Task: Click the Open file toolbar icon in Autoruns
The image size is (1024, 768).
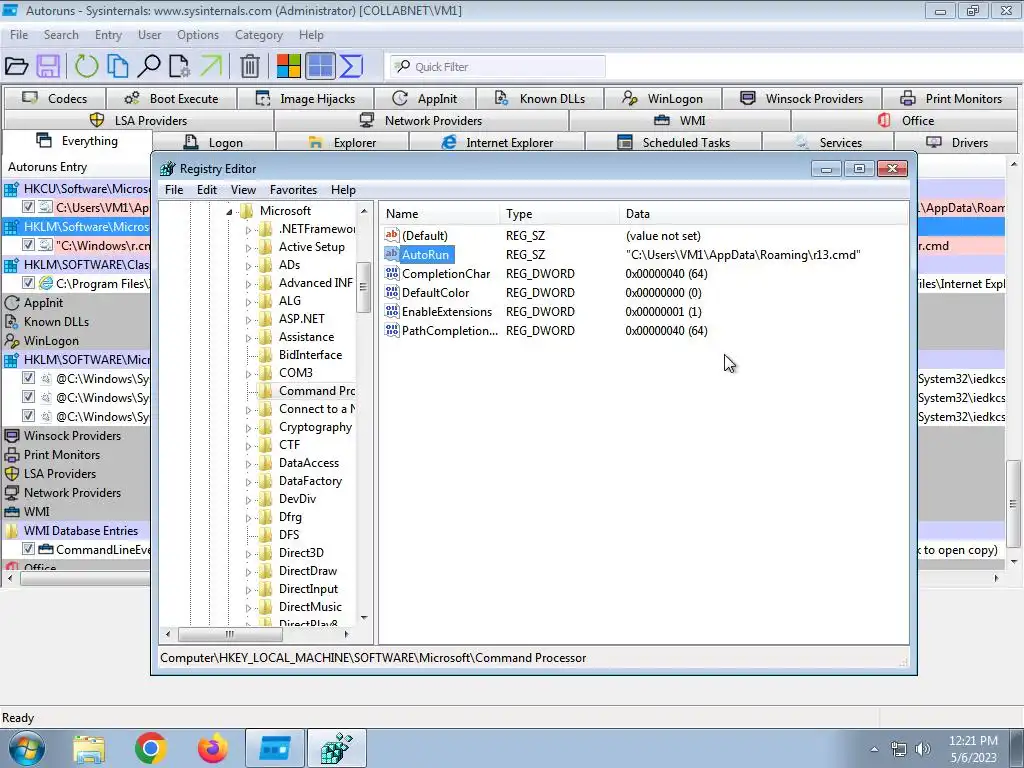Action: pos(16,66)
